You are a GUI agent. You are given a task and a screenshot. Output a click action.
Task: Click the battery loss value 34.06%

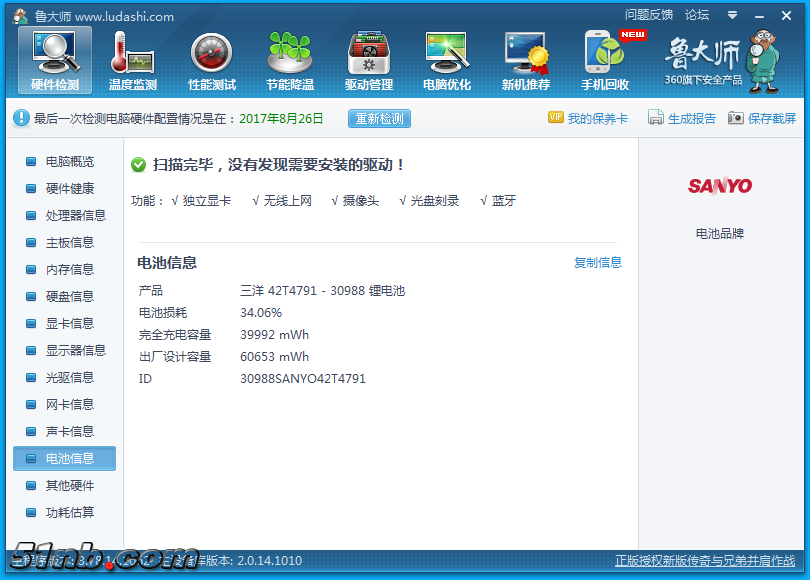[261, 312]
